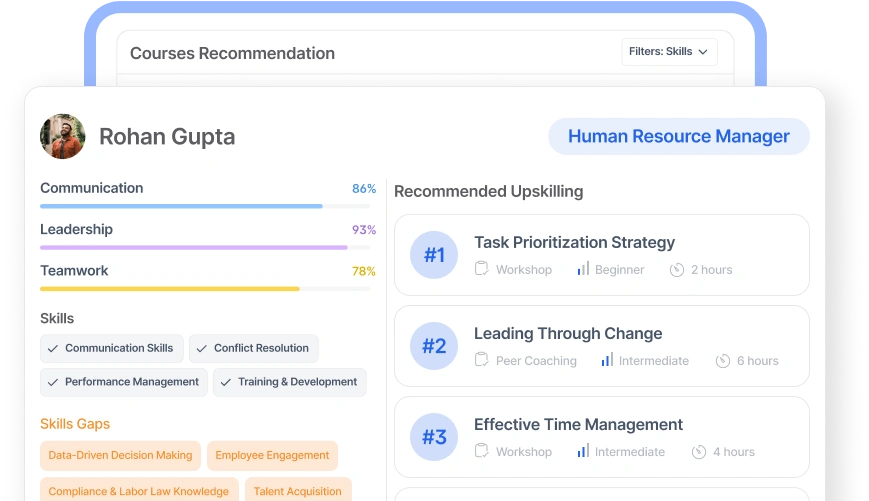Open the Effective Time Management card

pos(602,437)
